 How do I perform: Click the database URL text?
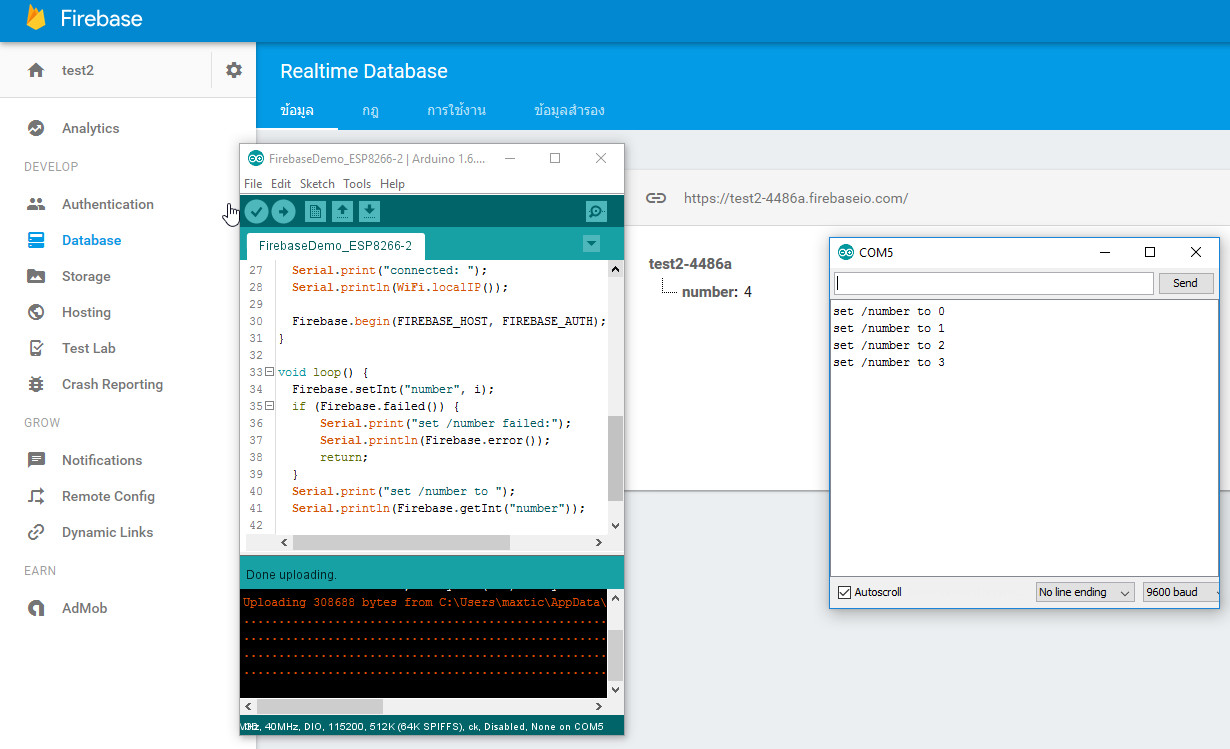pos(796,198)
